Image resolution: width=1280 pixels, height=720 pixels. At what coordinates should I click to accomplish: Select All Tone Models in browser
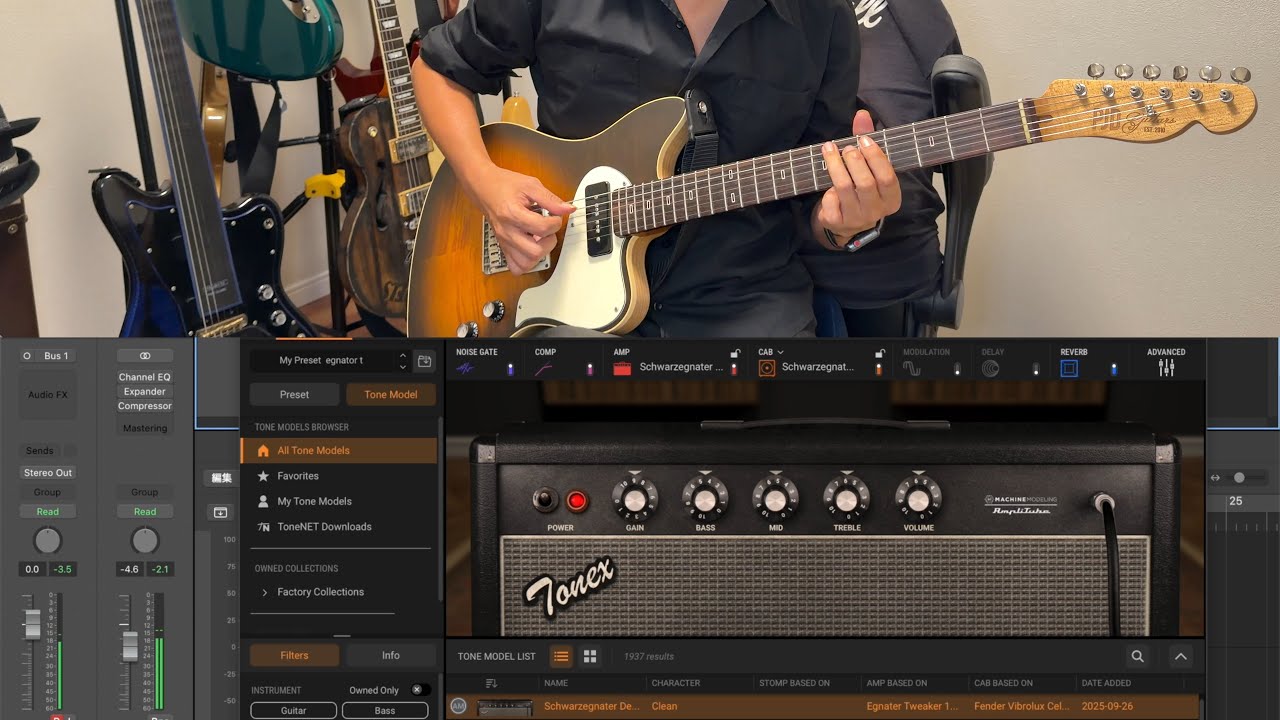tap(340, 450)
